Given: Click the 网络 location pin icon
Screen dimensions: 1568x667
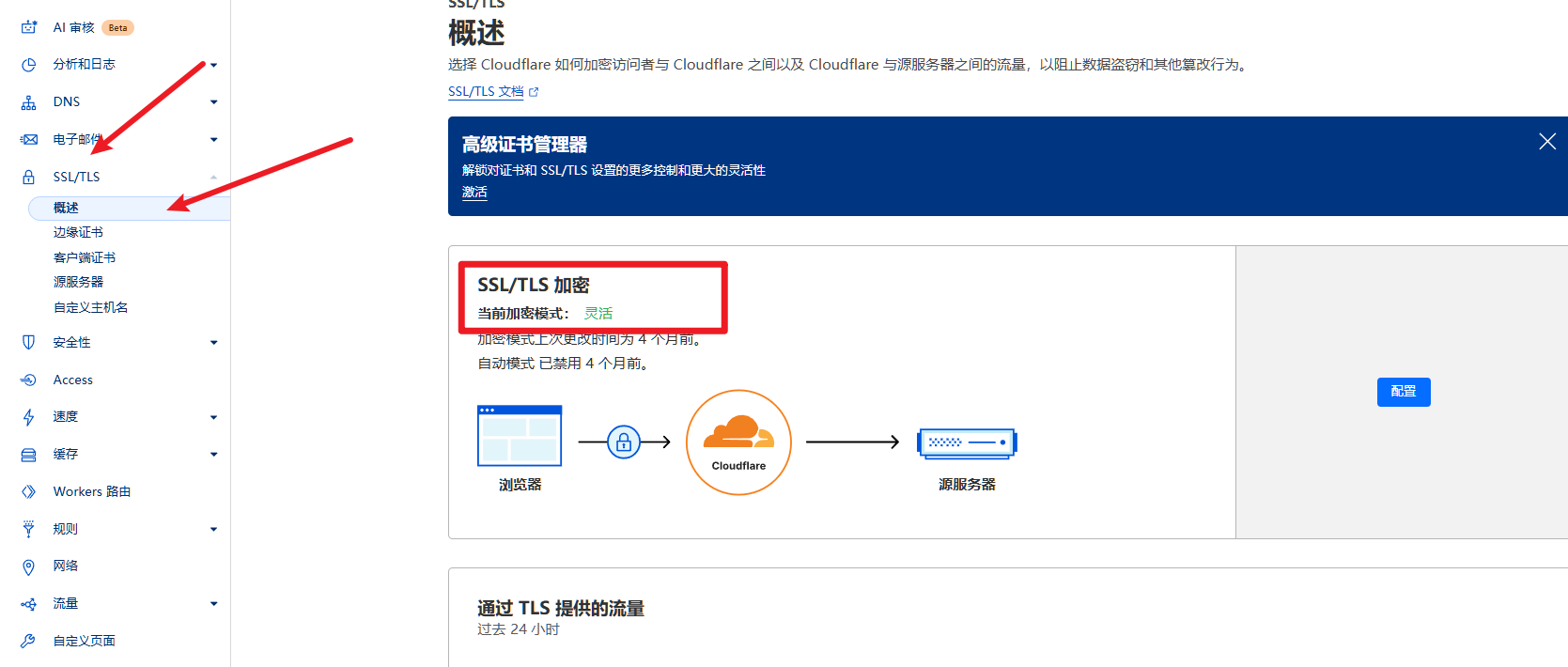Looking at the screenshot, I should pos(29,566).
